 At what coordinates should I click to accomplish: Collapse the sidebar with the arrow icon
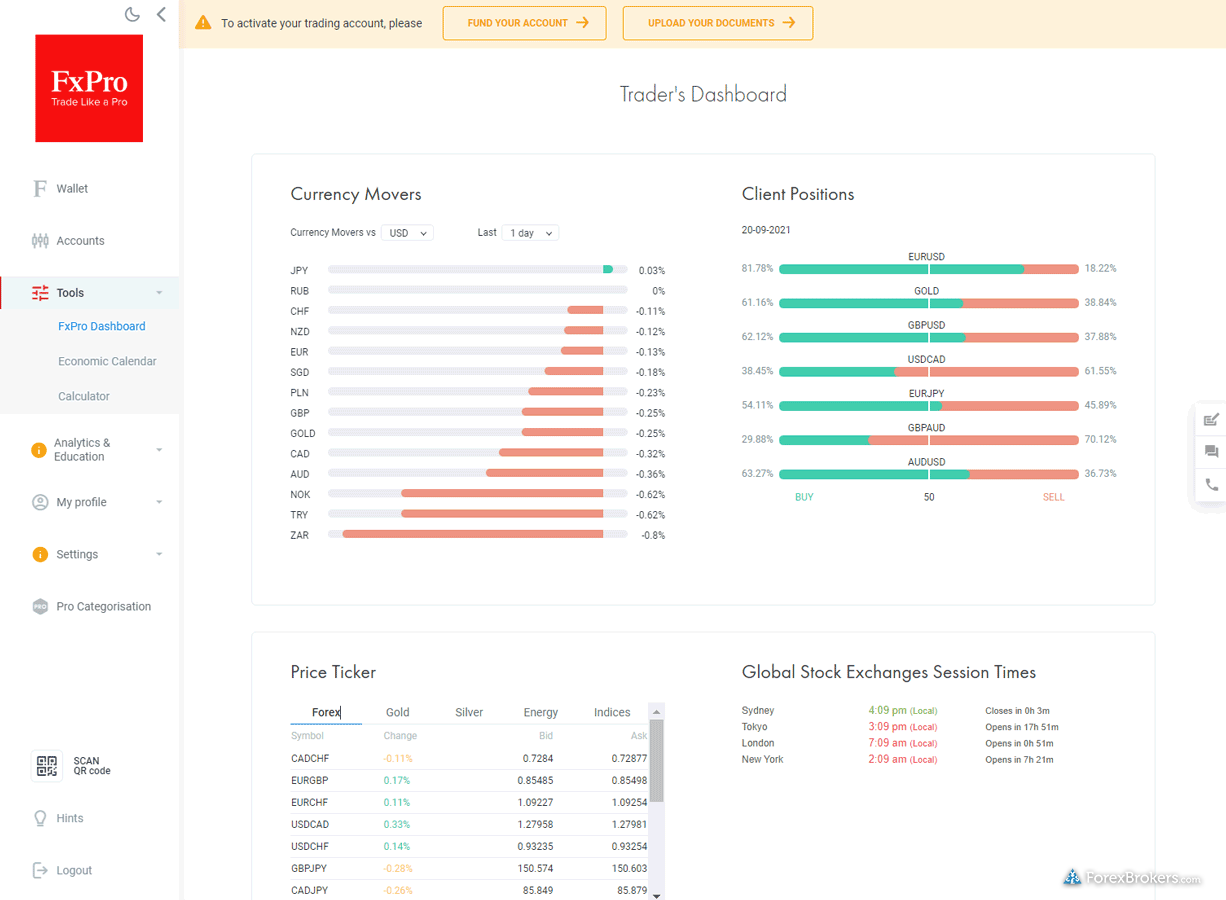tap(161, 14)
